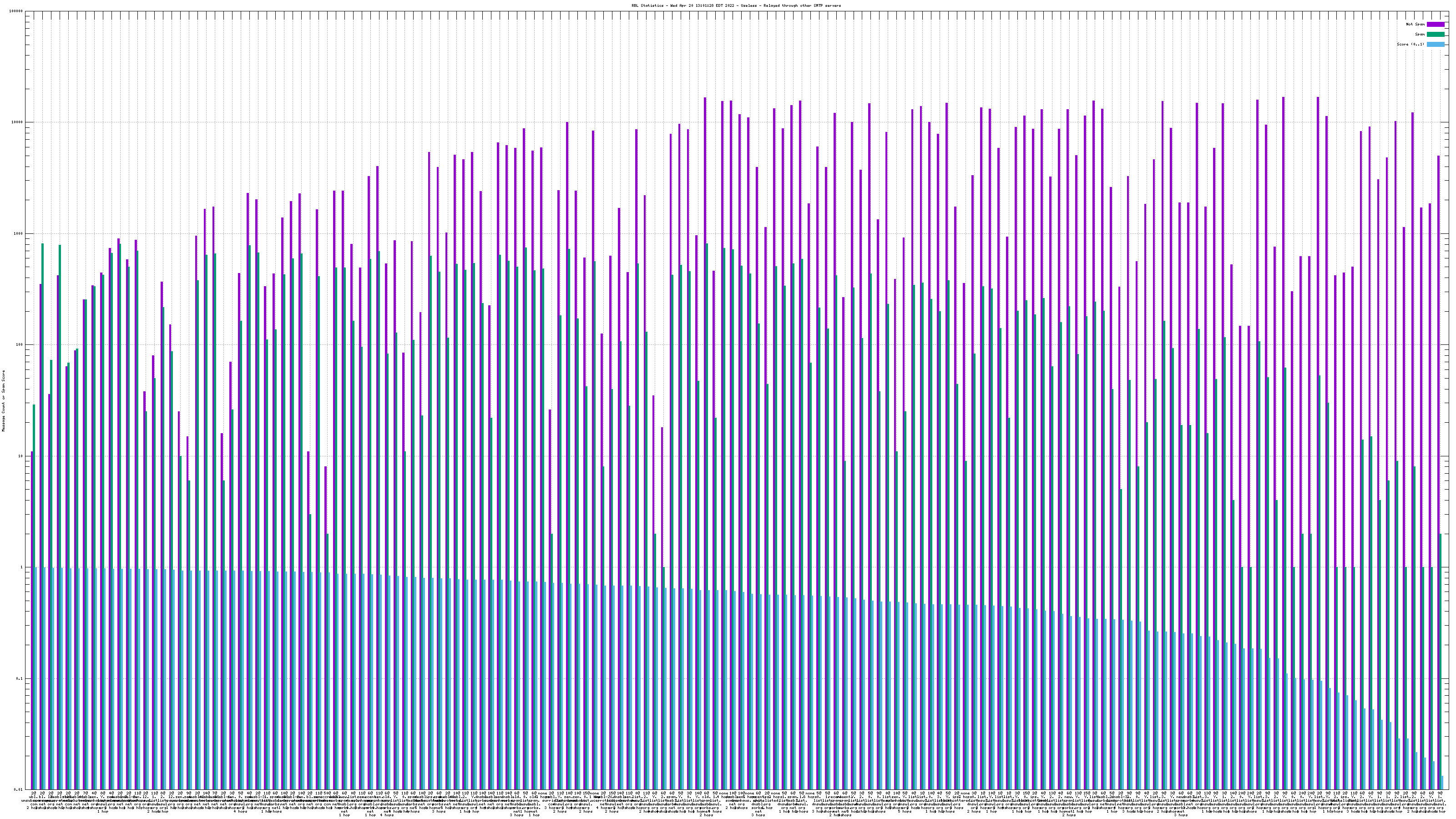
Task: Click the 100000 y-axis tick label
Action: pyautogui.click(x=16, y=11)
